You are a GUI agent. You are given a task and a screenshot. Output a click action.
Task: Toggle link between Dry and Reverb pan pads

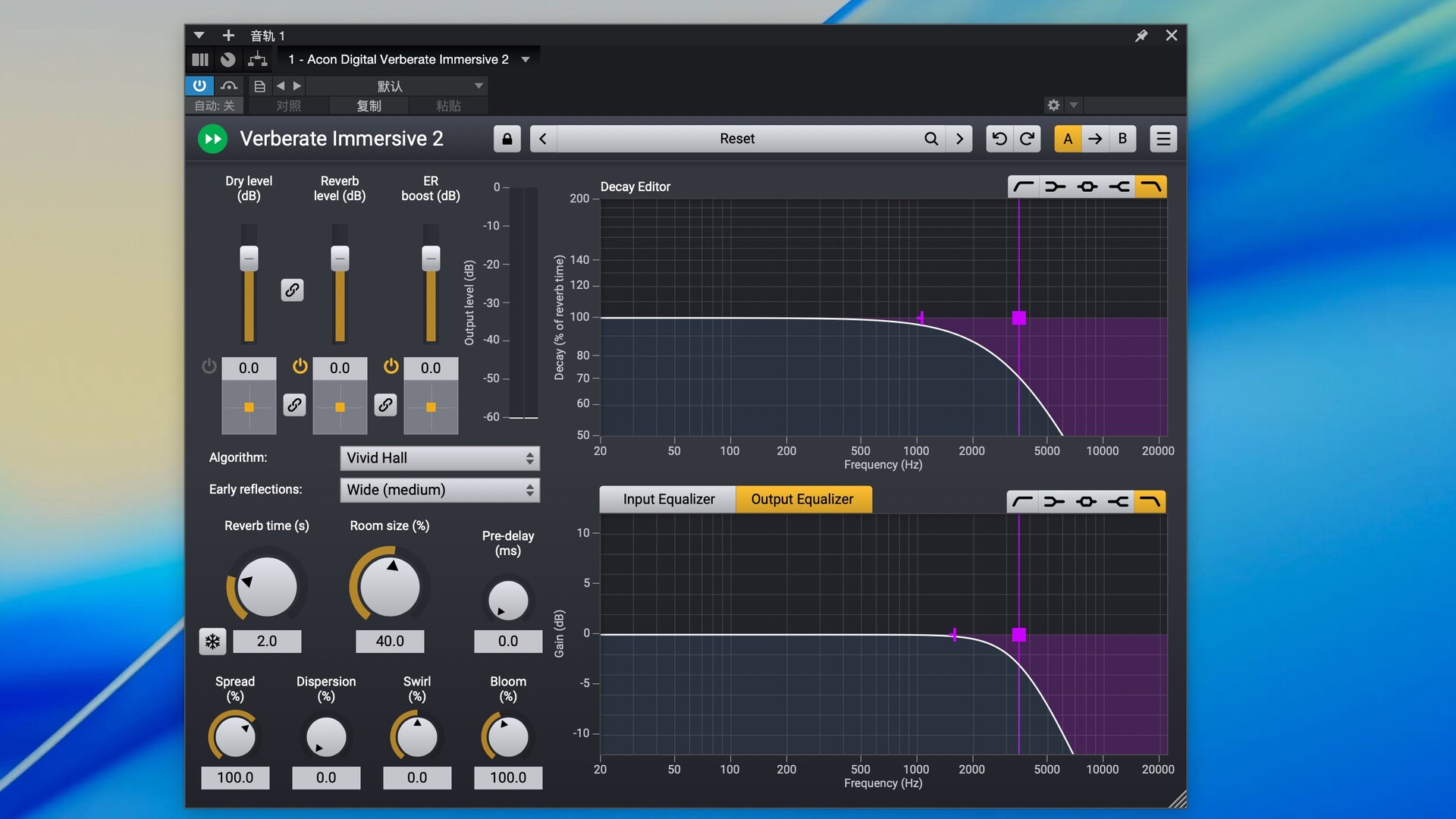tap(294, 405)
